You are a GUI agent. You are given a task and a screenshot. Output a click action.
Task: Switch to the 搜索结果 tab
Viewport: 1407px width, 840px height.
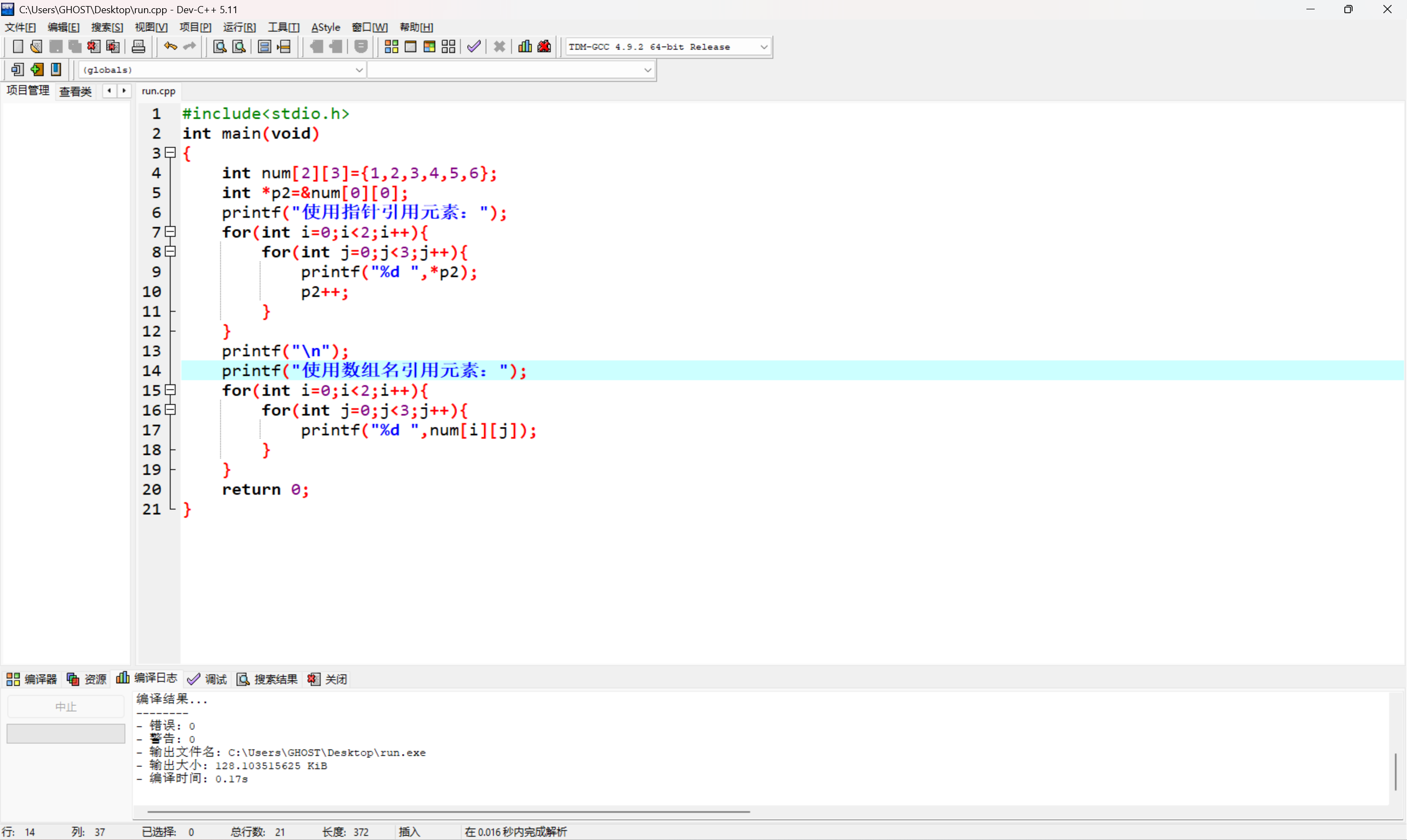[267, 679]
